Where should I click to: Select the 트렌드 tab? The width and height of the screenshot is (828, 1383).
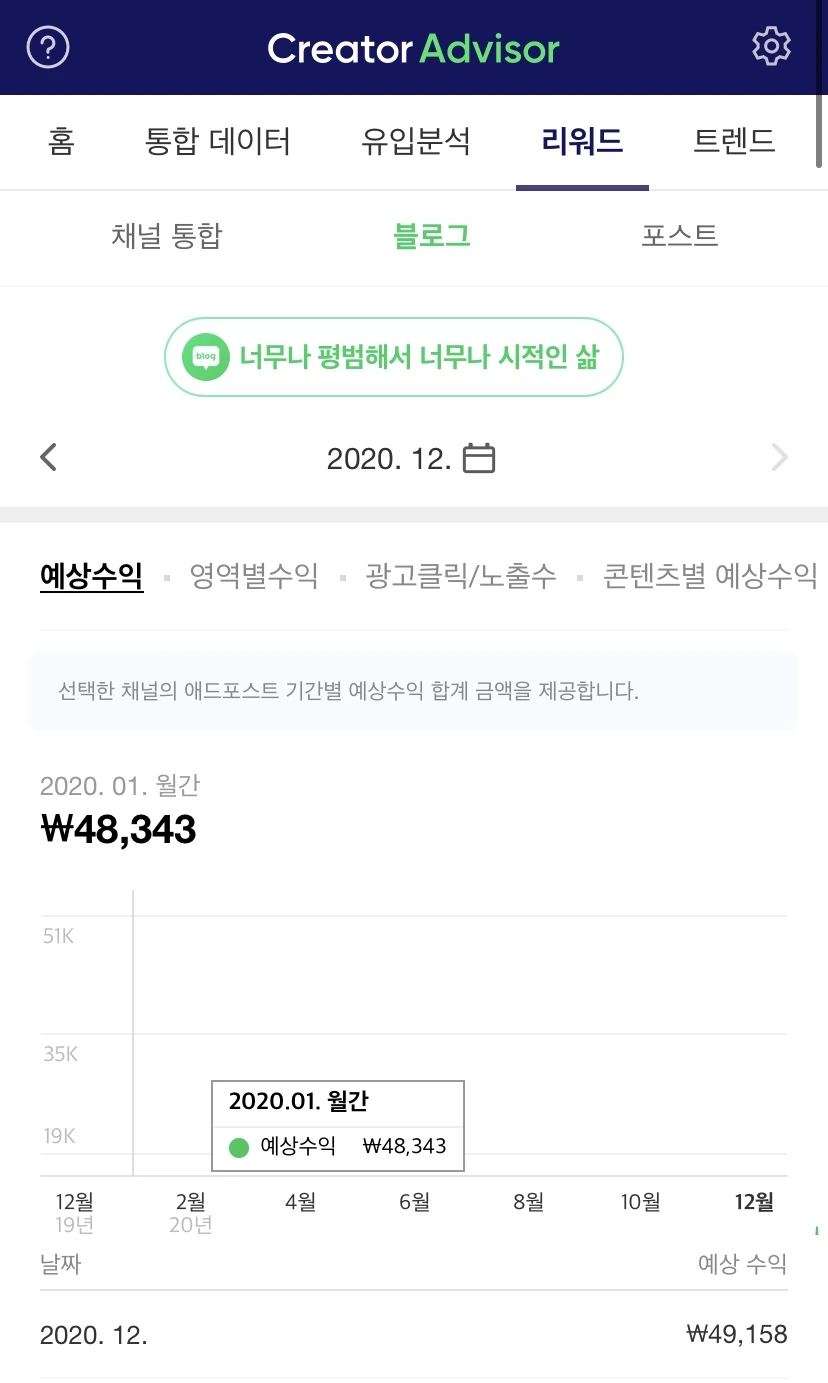coord(734,141)
